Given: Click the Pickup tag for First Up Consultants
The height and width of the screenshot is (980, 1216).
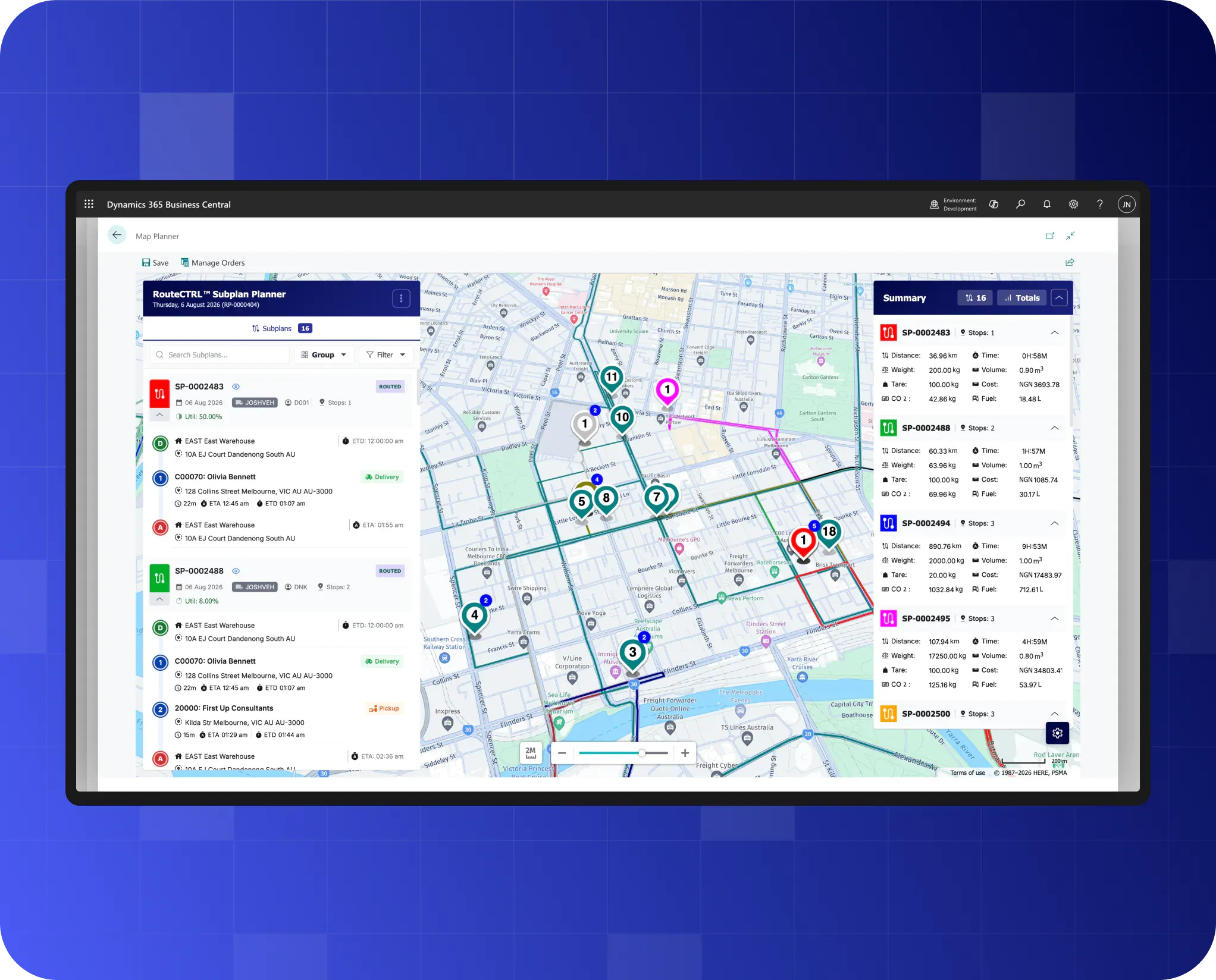Looking at the screenshot, I should tap(384, 708).
